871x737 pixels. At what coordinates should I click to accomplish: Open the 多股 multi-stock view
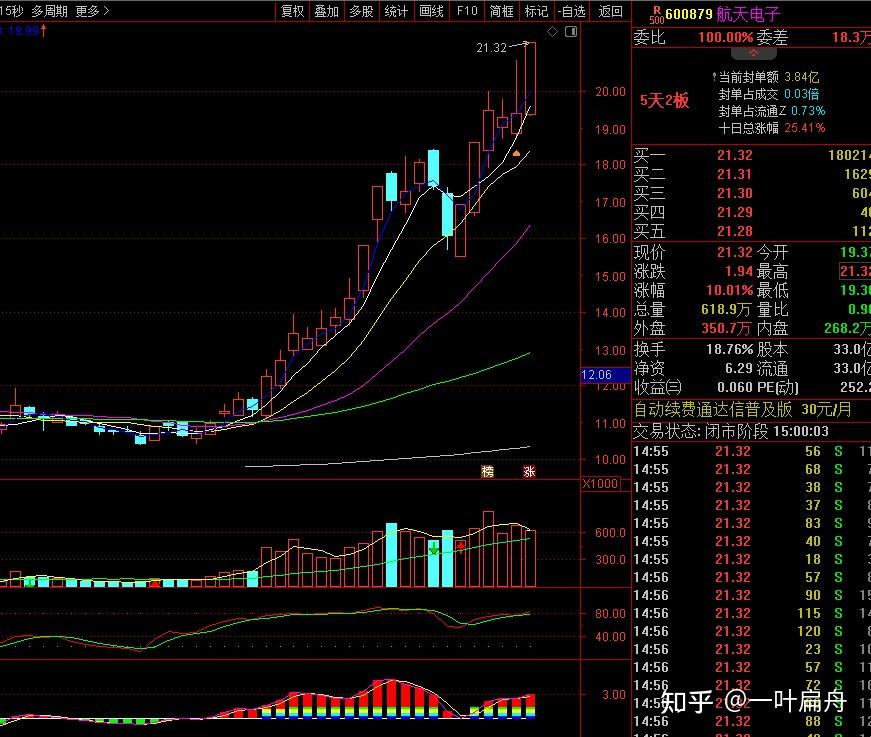pyautogui.click(x=361, y=11)
